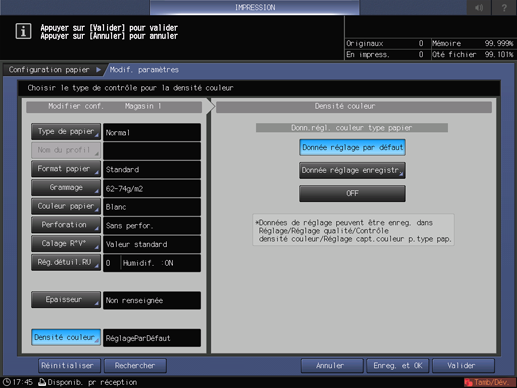The image size is (517, 388).
Task: Select Donnée réglage par défaut option
Action: 352,147
